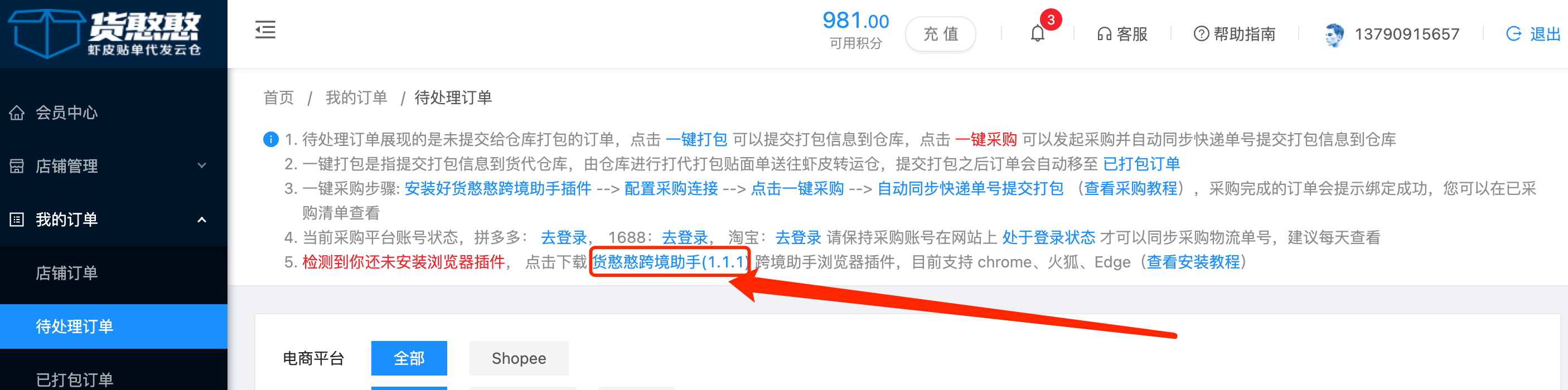Image resolution: width=1568 pixels, height=390 pixels.
Task: Open notifications bell with 3 alerts
Action: tap(1037, 33)
